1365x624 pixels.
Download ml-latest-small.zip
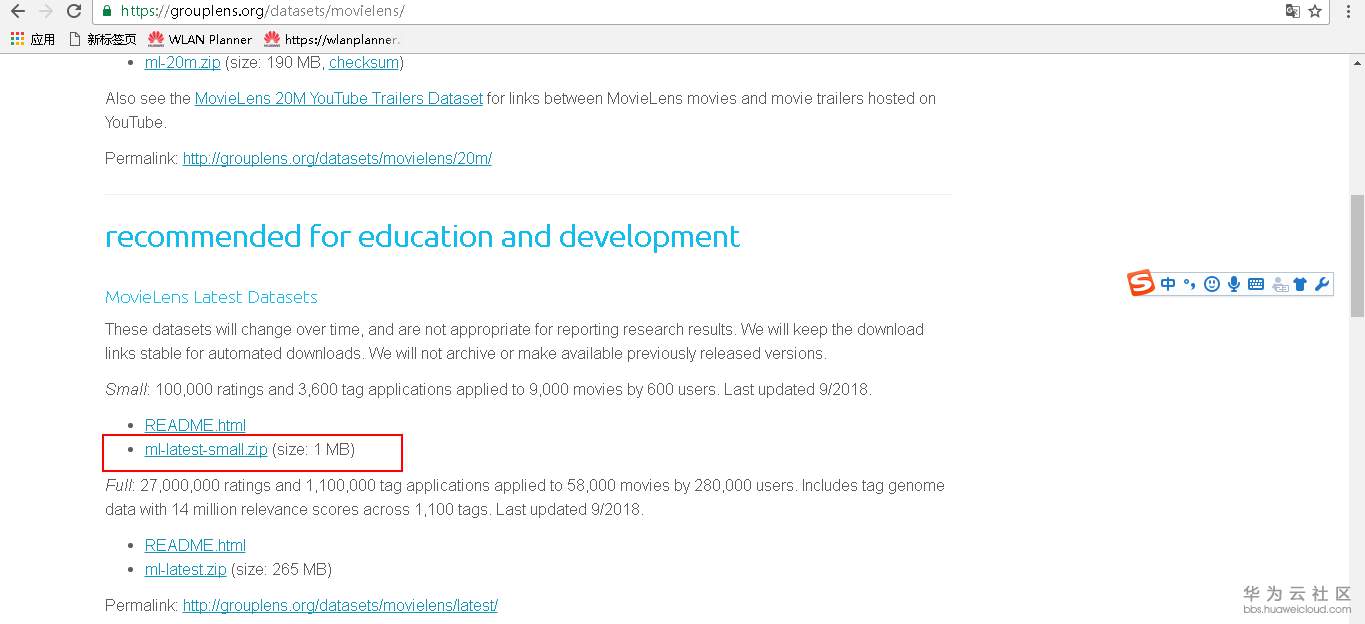point(206,449)
